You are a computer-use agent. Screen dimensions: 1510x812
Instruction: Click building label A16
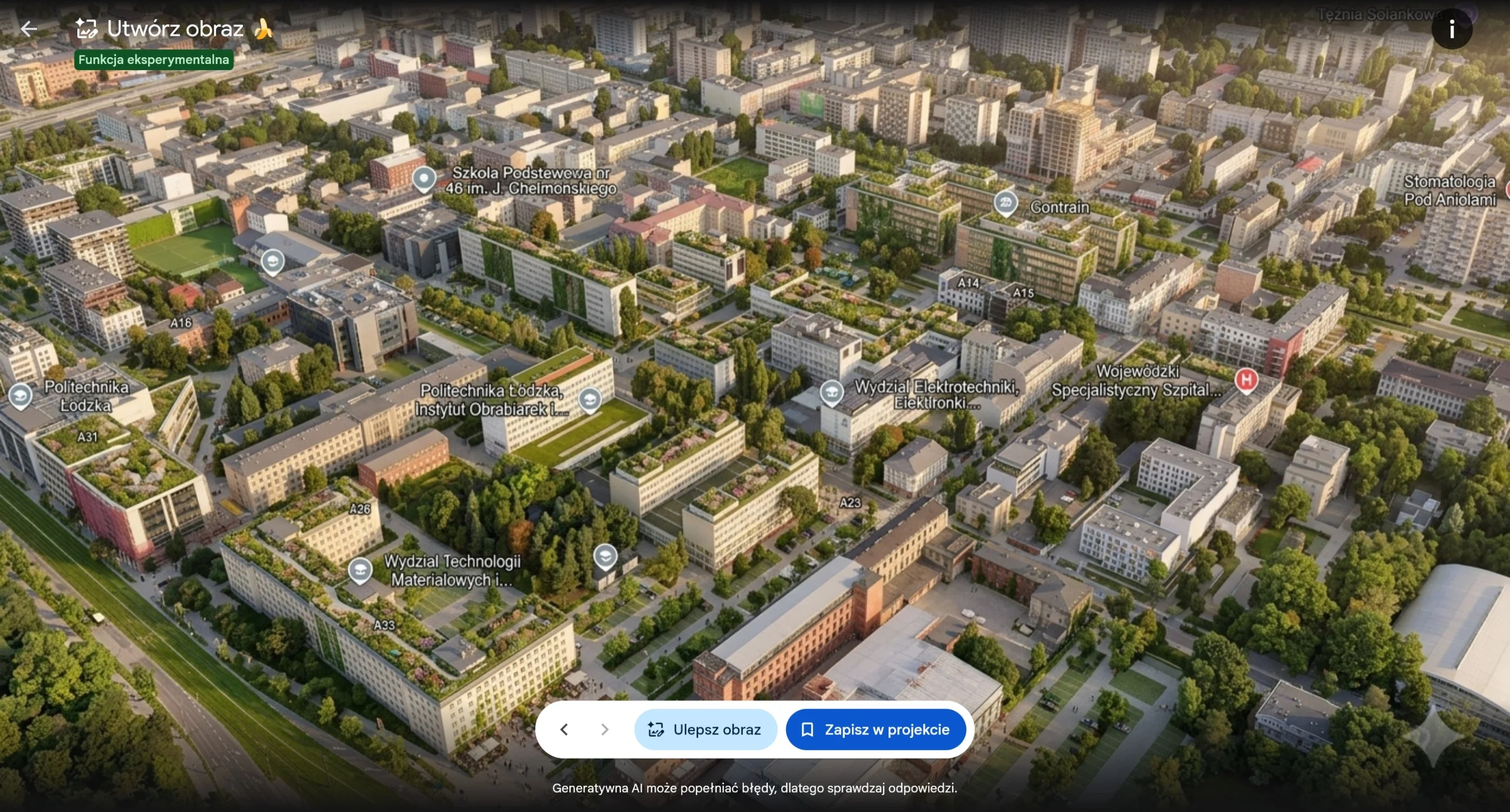[181, 323]
